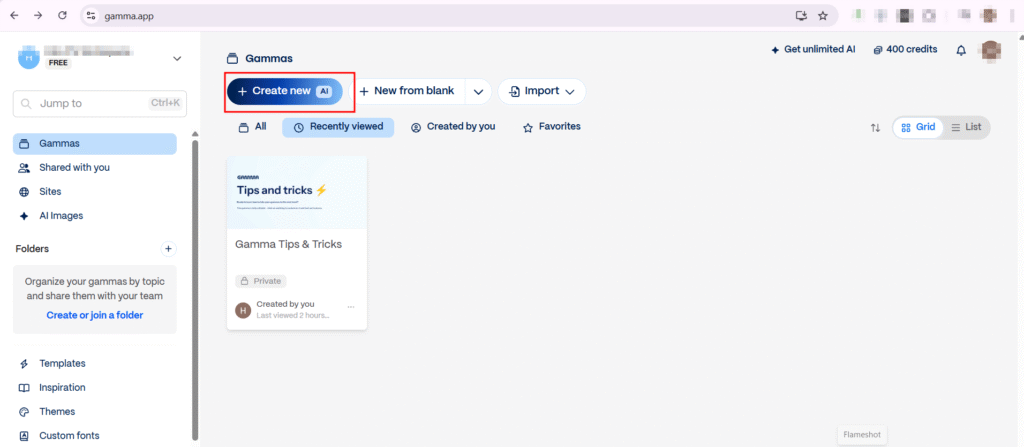Click the workspace avatar icon
Viewport: 1024px width, 447px height.
pyautogui.click(x=29, y=58)
